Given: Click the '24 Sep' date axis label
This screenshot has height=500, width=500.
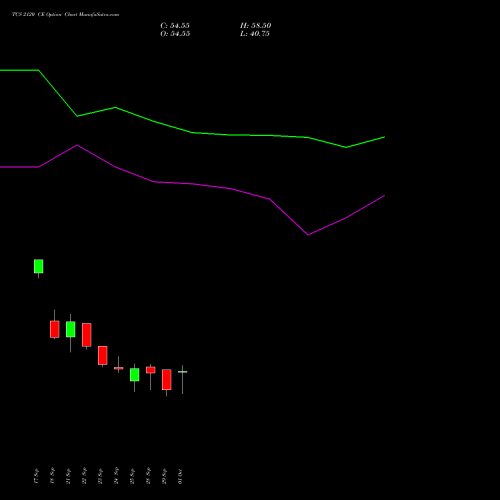Looking at the screenshot, I should pyautogui.click(x=116, y=476).
